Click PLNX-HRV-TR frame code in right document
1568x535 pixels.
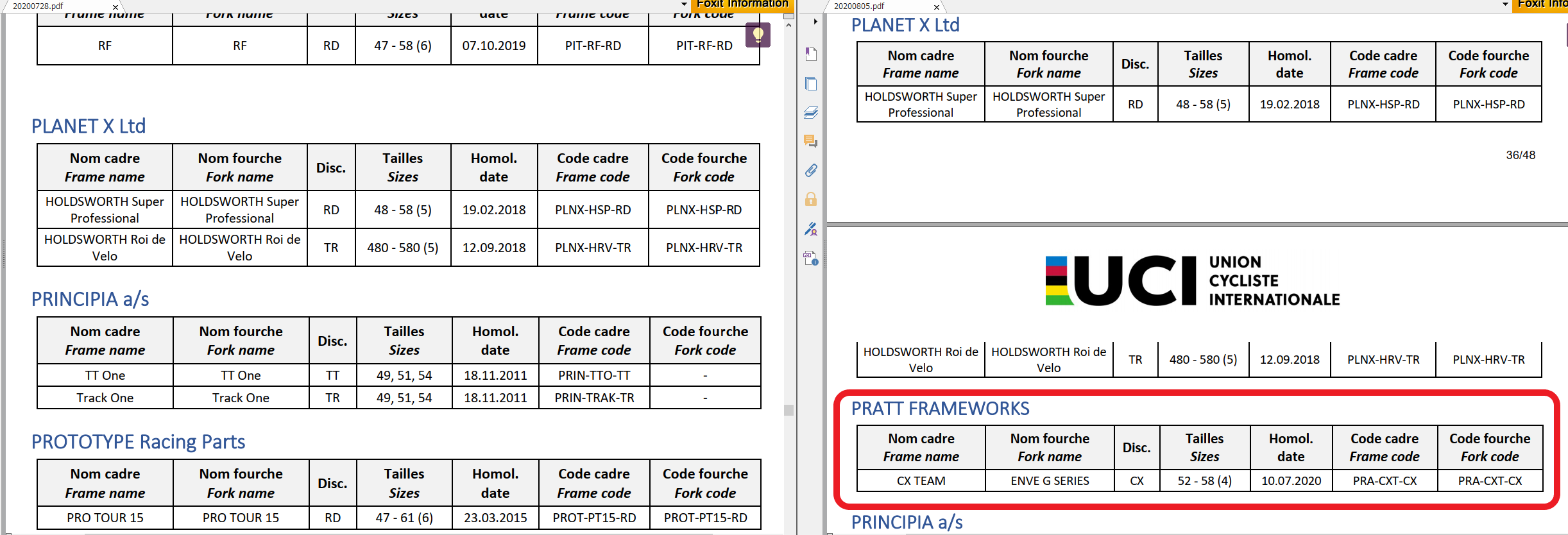coord(1383,360)
